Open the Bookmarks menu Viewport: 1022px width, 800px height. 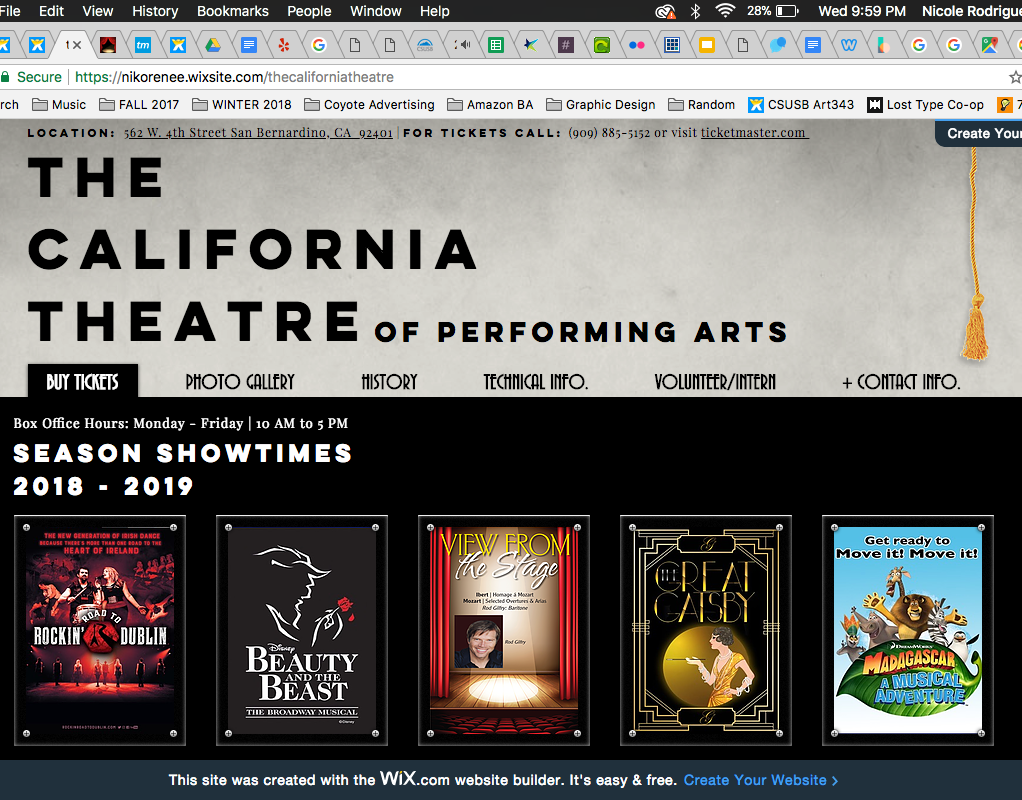point(233,11)
